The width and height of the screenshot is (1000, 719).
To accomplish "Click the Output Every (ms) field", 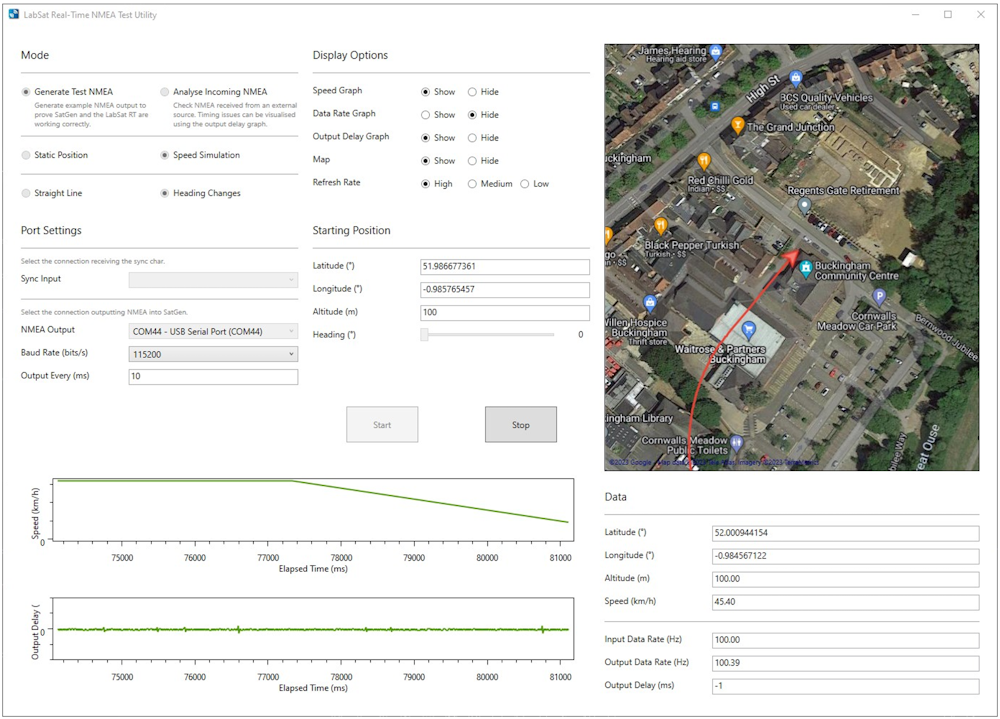I will (x=213, y=376).
